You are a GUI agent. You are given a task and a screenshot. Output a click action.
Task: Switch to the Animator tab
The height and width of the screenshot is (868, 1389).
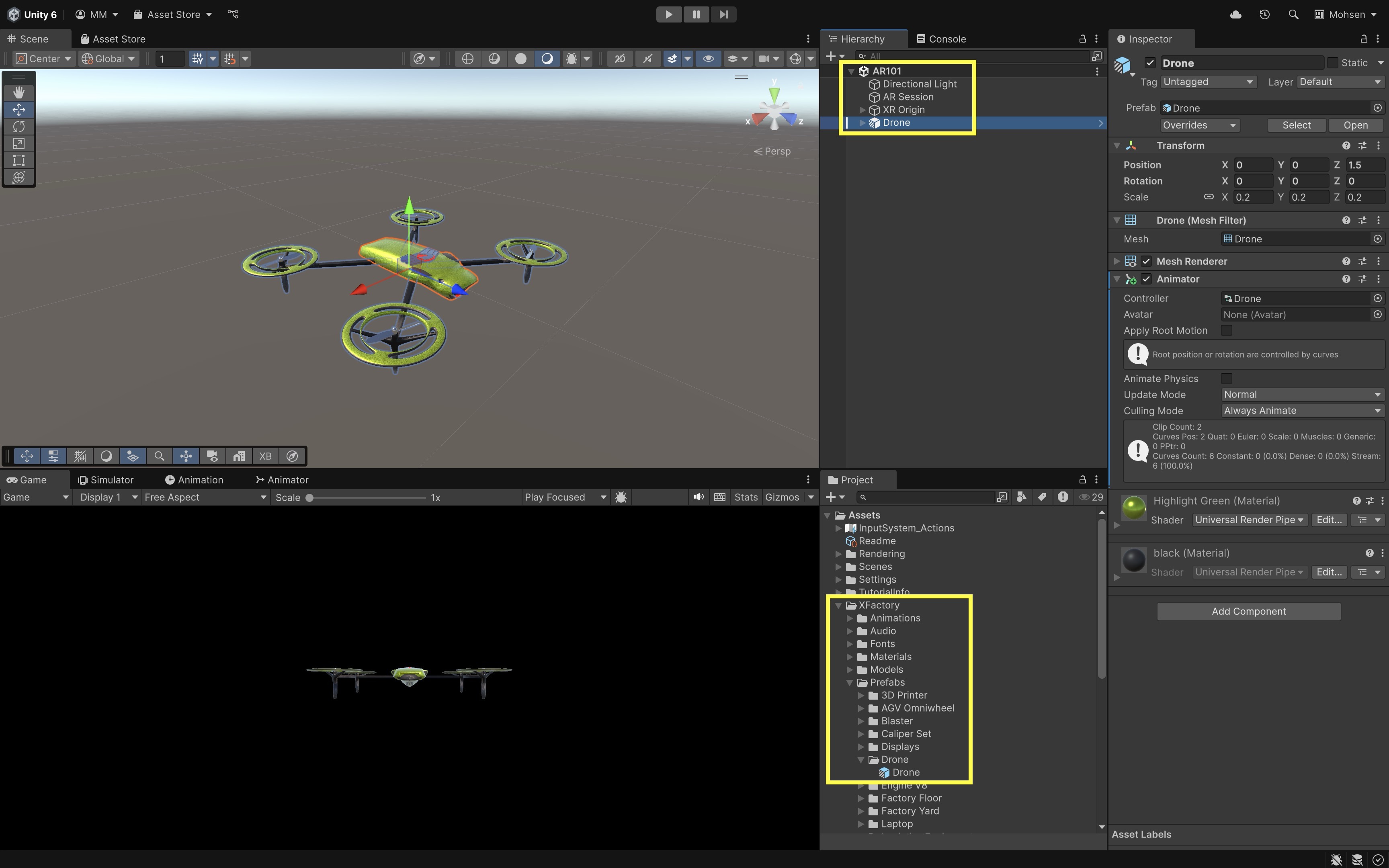(x=283, y=480)
